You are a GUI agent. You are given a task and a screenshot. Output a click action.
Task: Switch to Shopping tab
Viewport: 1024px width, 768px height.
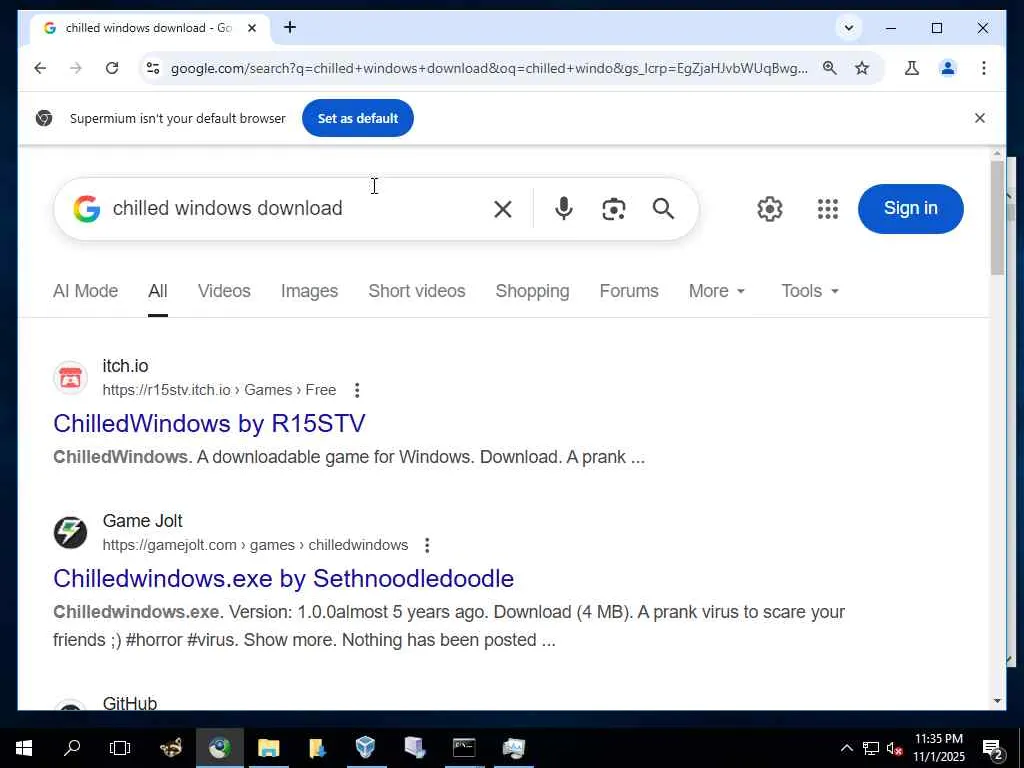[532, 291]
